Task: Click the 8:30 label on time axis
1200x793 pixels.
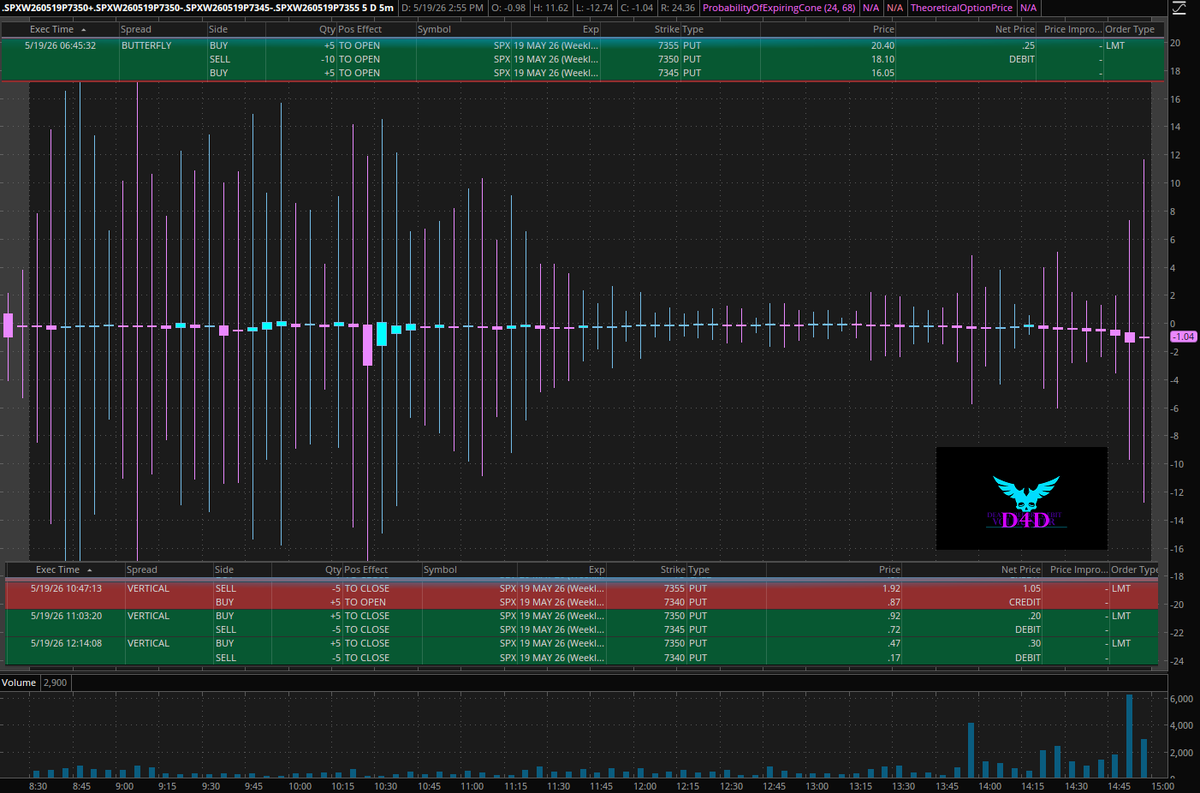Action: [x=40, y=786]
